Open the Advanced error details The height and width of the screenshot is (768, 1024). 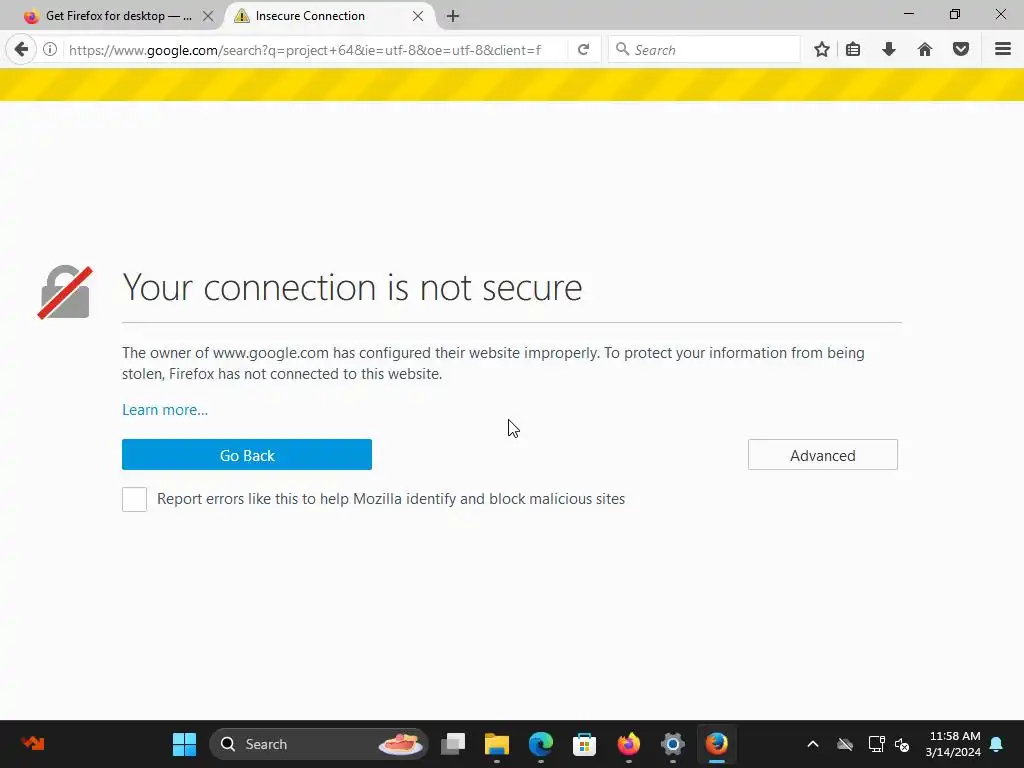coord(823,455)
